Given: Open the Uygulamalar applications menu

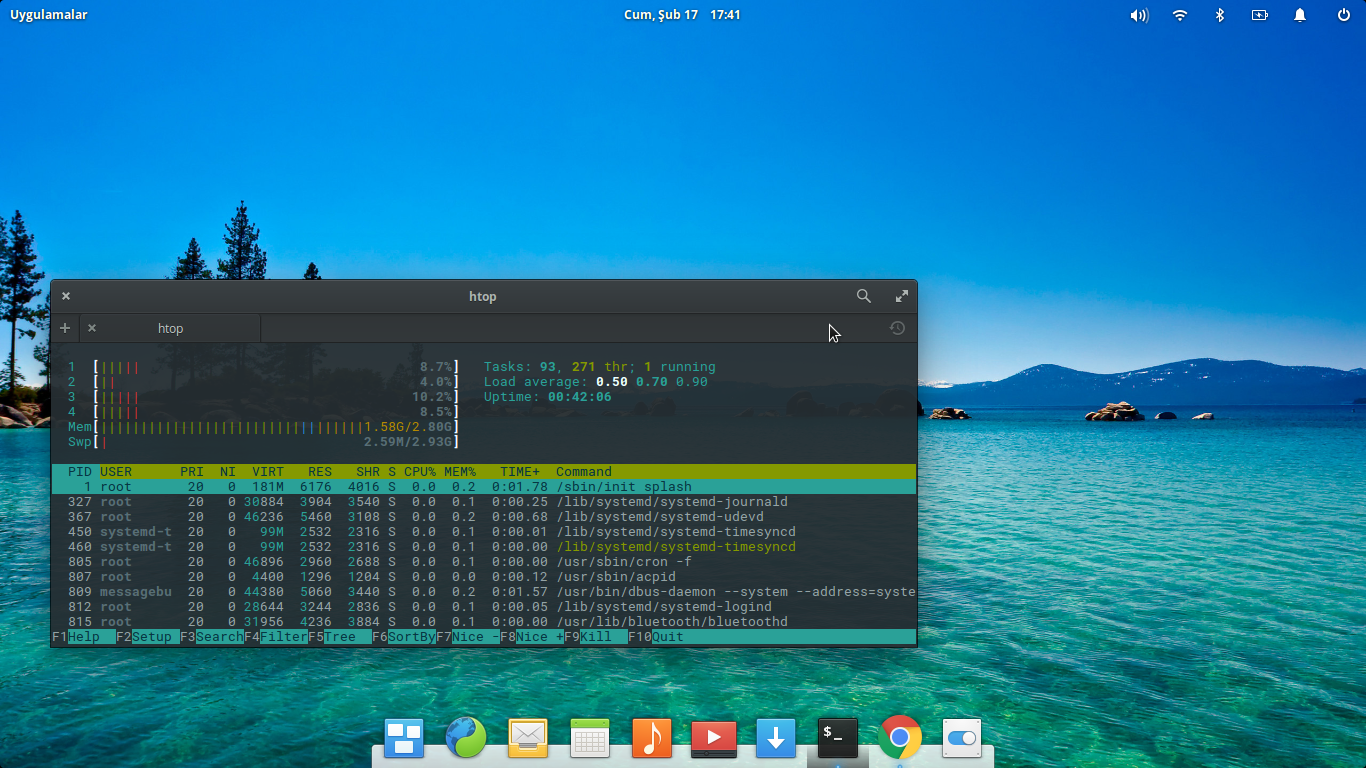Looking at the screenshot, I should [x=49, y=15].
